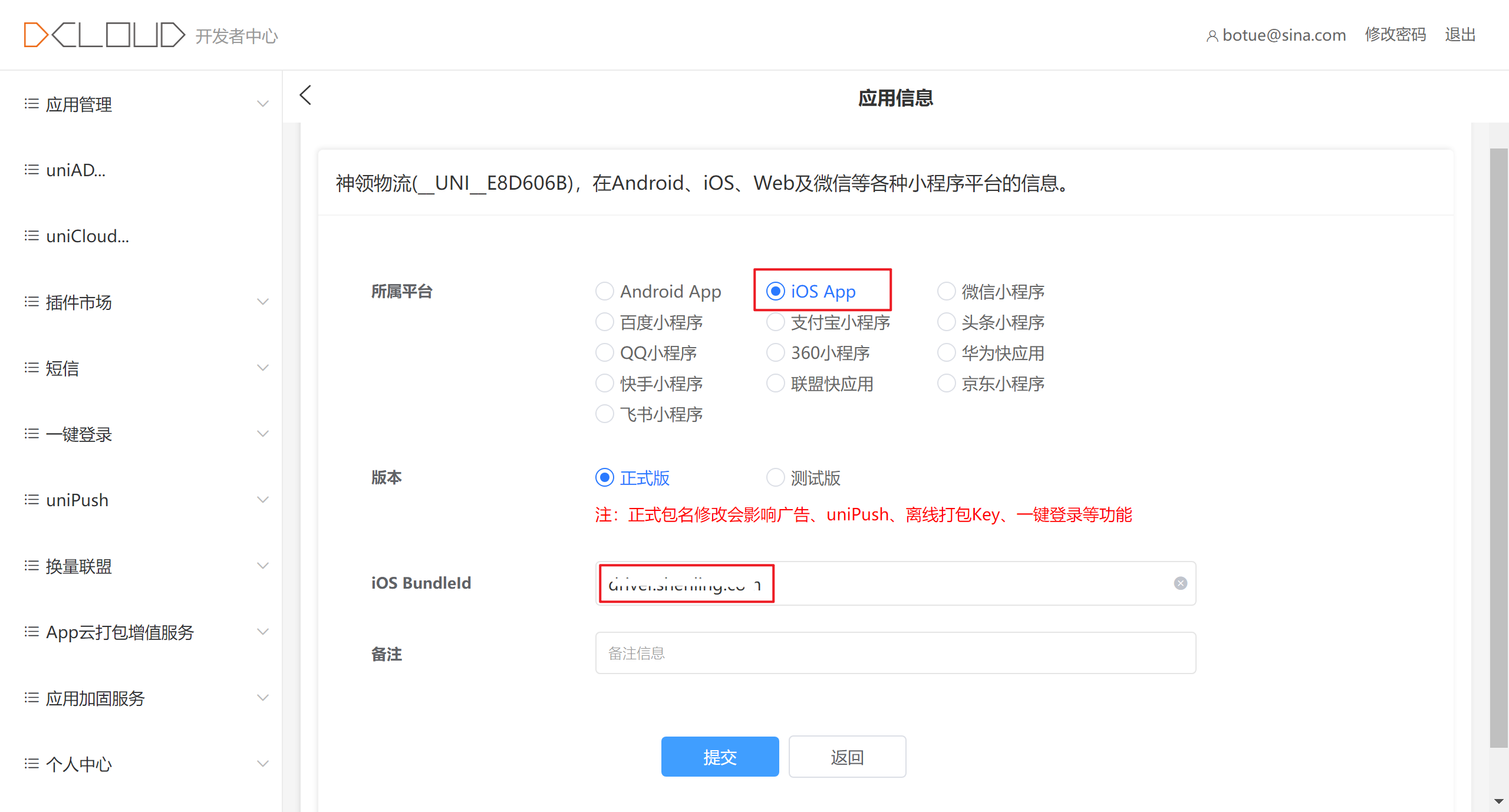Viewport: 1509px width, 812px height.
Task: Expand the uniPush chevron
Action: tap(263, 500)
